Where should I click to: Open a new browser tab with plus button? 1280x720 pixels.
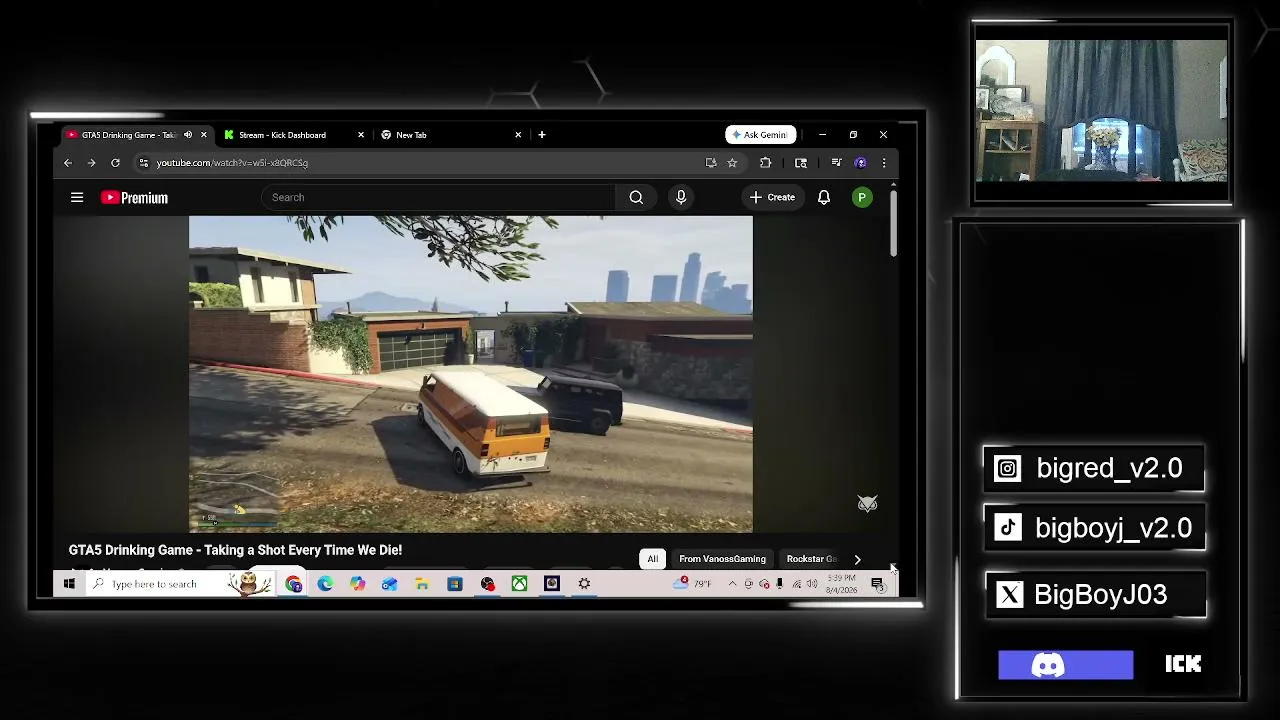coord(542,135)
